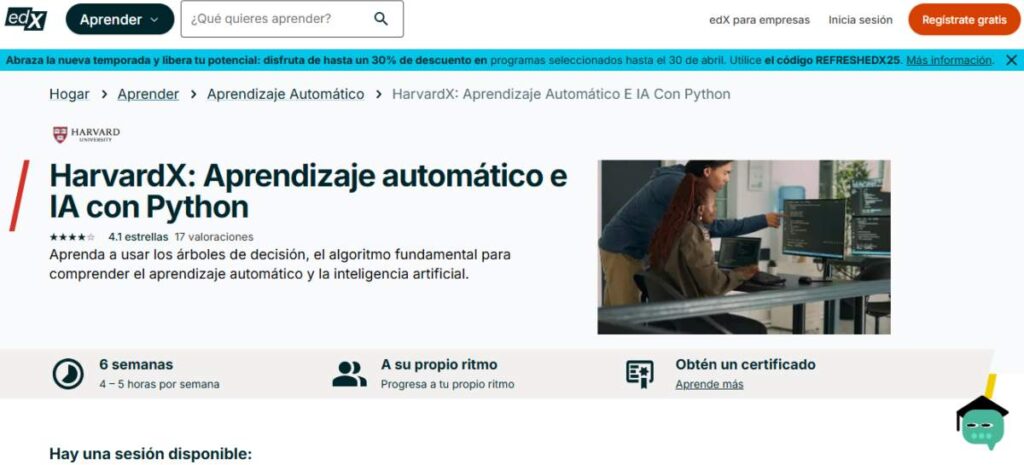Open edX para empresas link

tap(759, 20)
